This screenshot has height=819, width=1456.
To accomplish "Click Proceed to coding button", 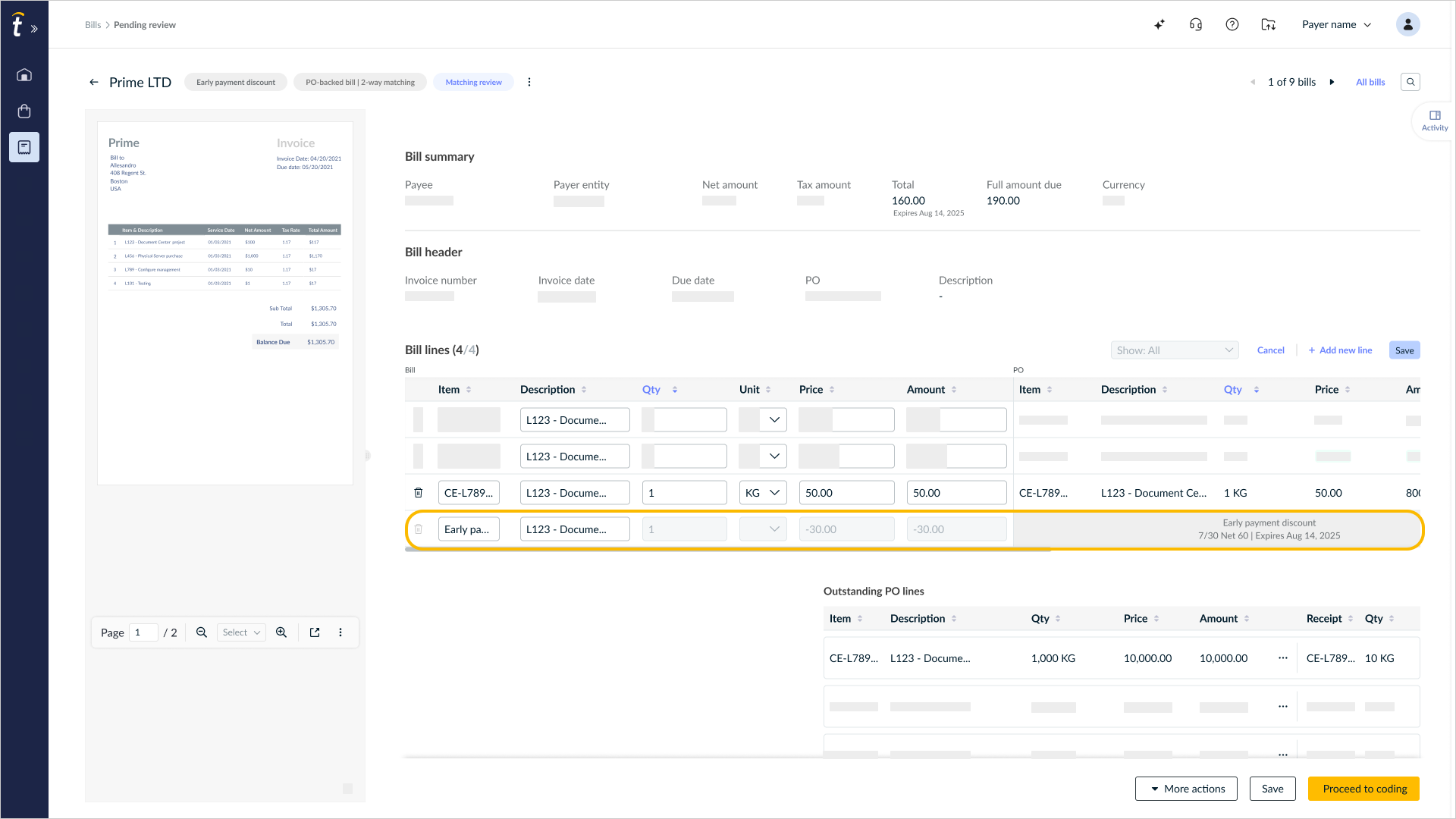I will 1364,789.
